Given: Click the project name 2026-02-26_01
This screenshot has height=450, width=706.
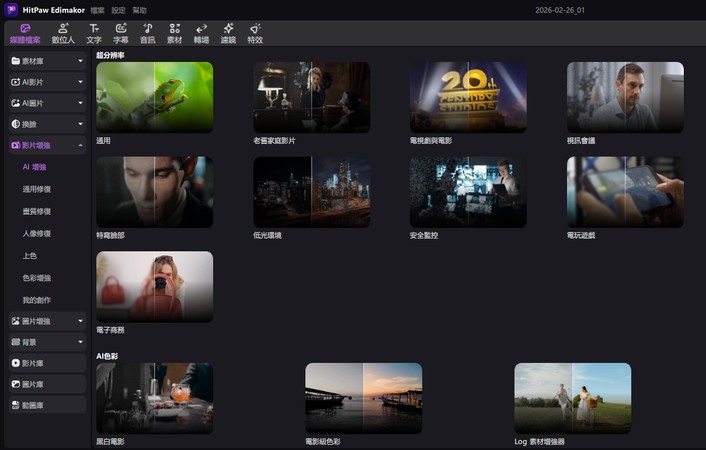Looking at the screenshot, I should point(560,10).
